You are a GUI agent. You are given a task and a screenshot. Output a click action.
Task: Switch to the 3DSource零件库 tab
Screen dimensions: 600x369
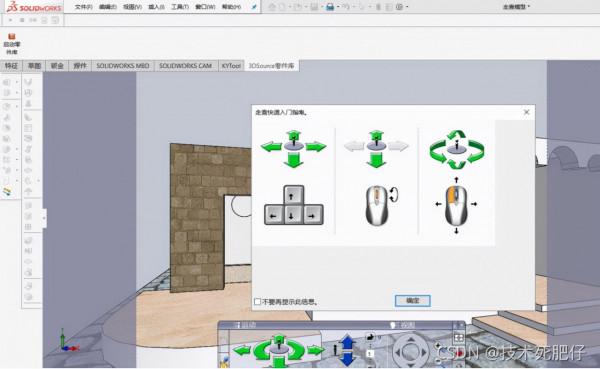271,66
